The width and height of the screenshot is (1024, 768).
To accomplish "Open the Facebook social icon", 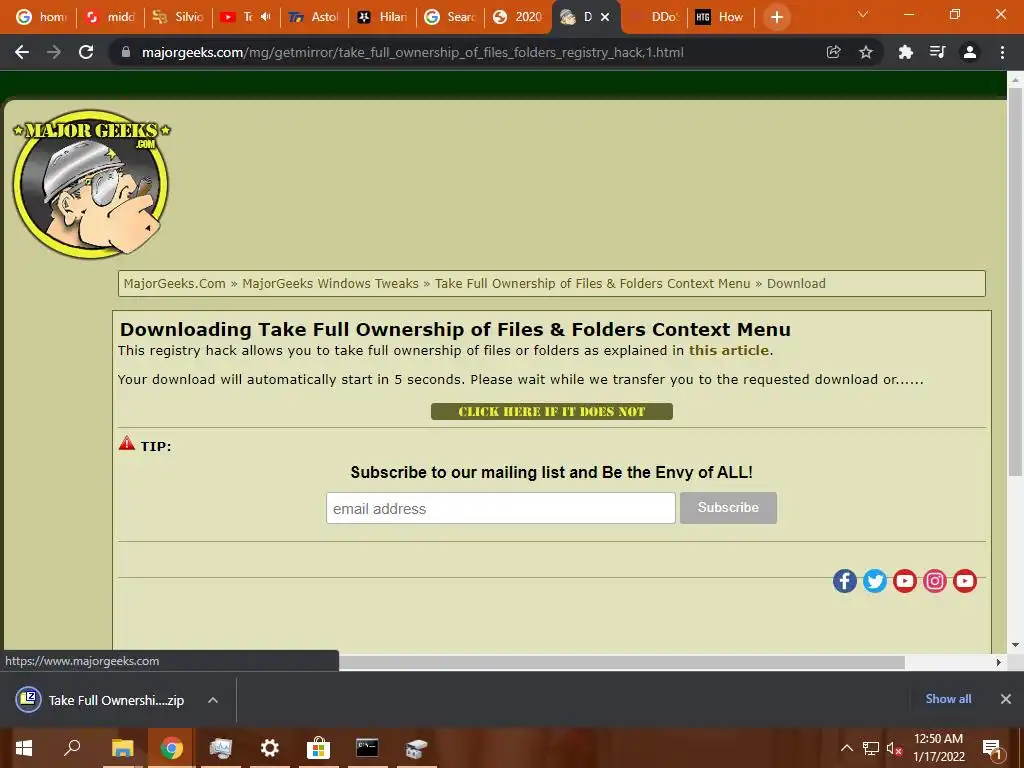I will click(x=844, y=581).
